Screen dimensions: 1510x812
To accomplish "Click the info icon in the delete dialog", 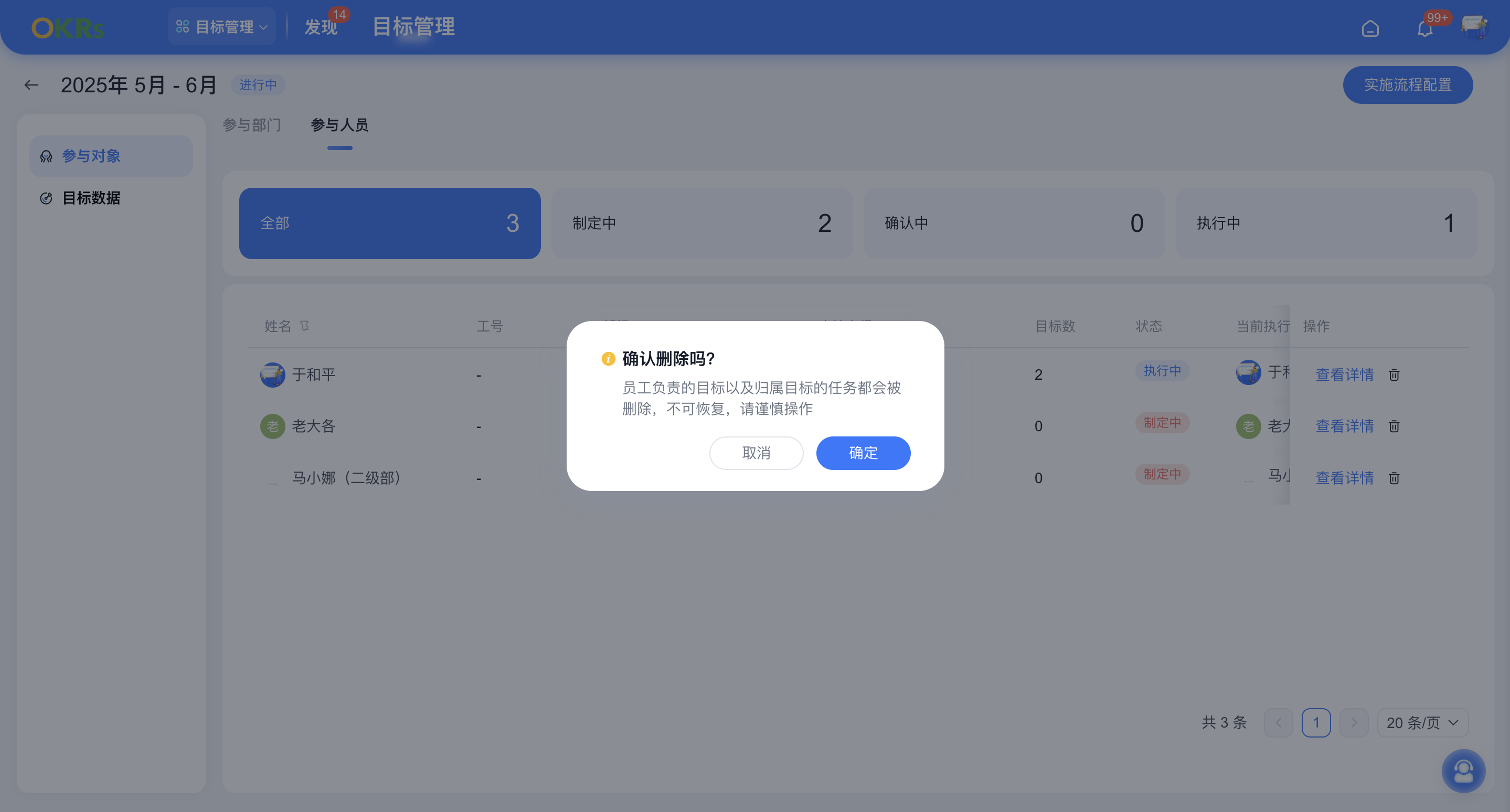I will 608,358.
